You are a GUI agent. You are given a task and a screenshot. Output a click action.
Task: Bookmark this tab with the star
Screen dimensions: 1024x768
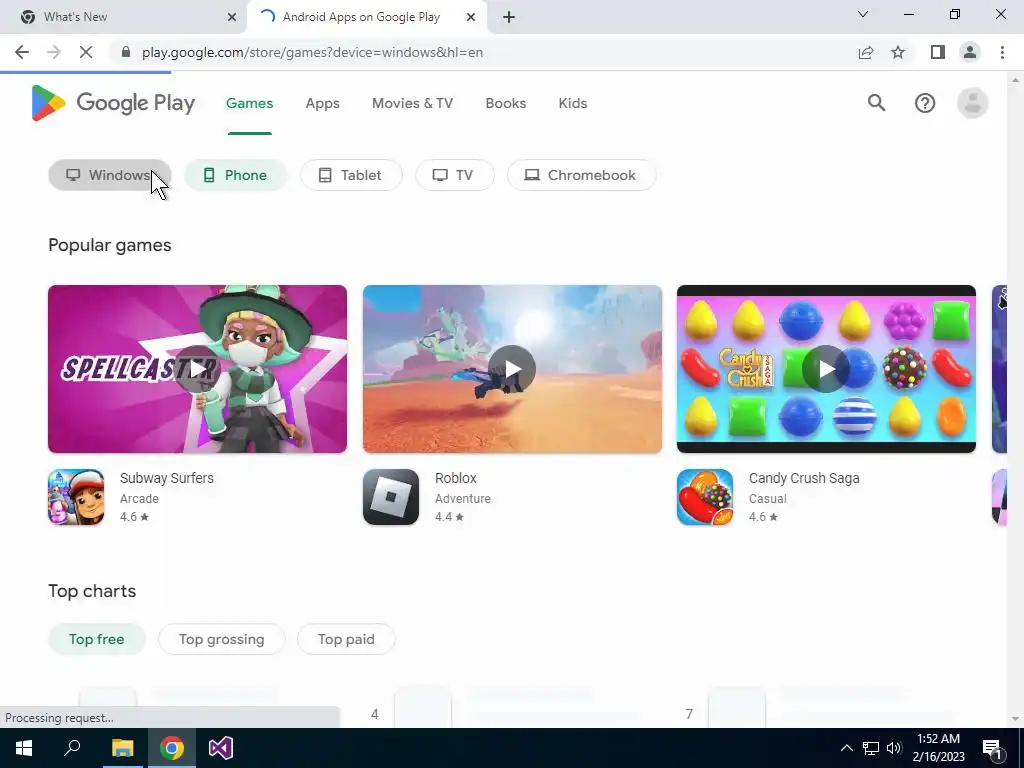[898, 52]
